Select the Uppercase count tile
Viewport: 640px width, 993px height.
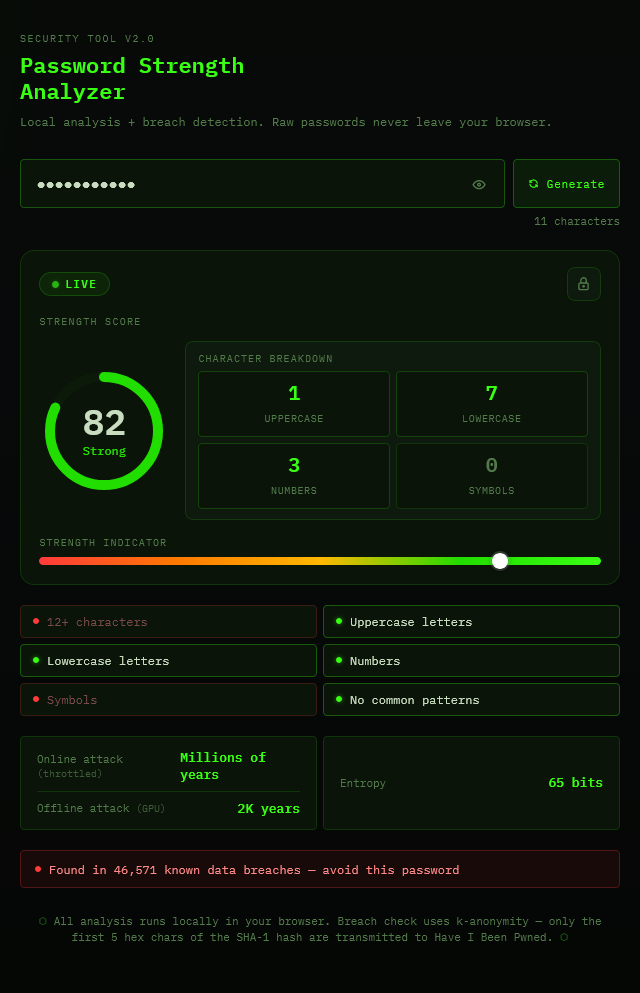[x=294, y=403]
